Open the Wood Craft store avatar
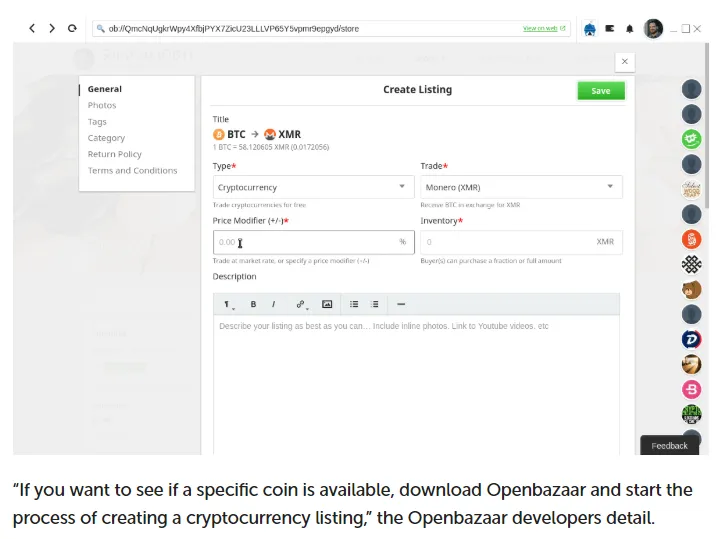The height and width of the screenshot is (539, 721). 691,189
